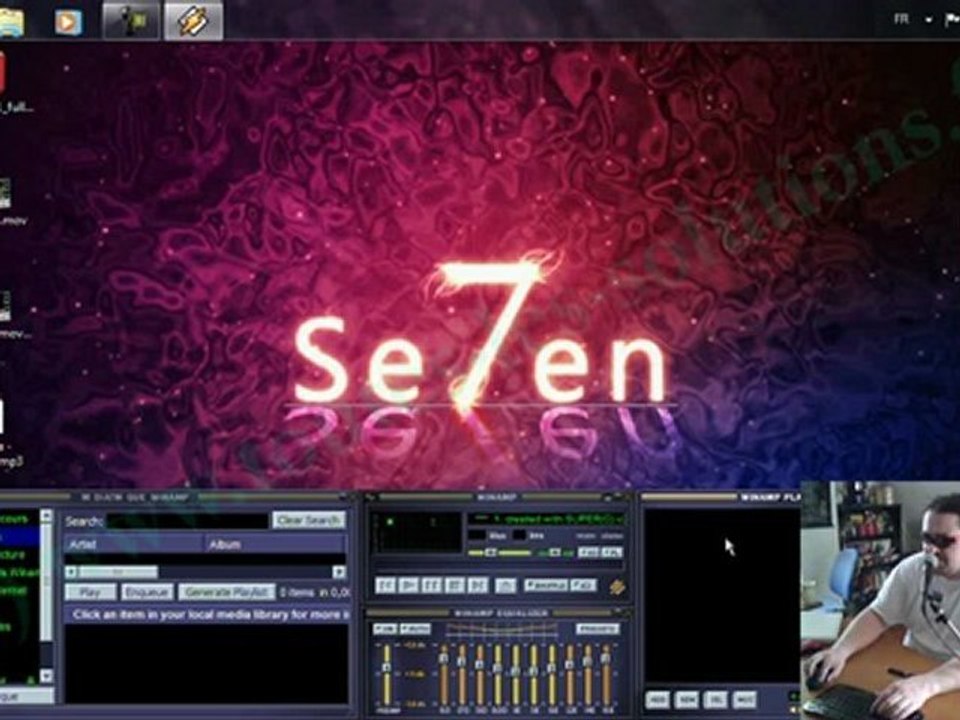Click the library tree scroll up arrow
The image size is (960, 720).
pos(47,516)
